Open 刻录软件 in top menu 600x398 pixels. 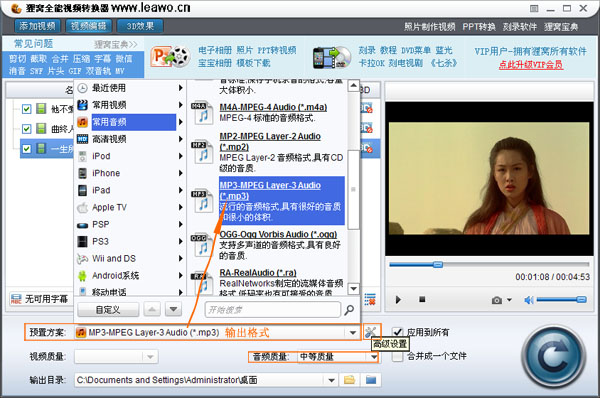tap(519, 27)
